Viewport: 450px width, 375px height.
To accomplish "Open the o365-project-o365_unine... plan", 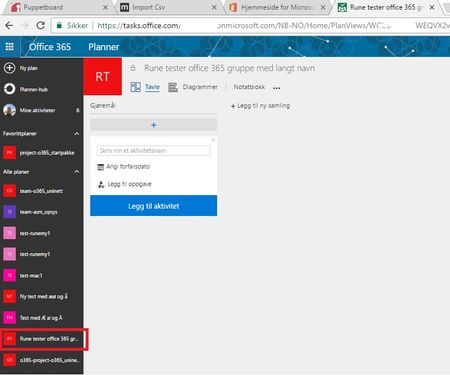I will click(x=41, y=360).
